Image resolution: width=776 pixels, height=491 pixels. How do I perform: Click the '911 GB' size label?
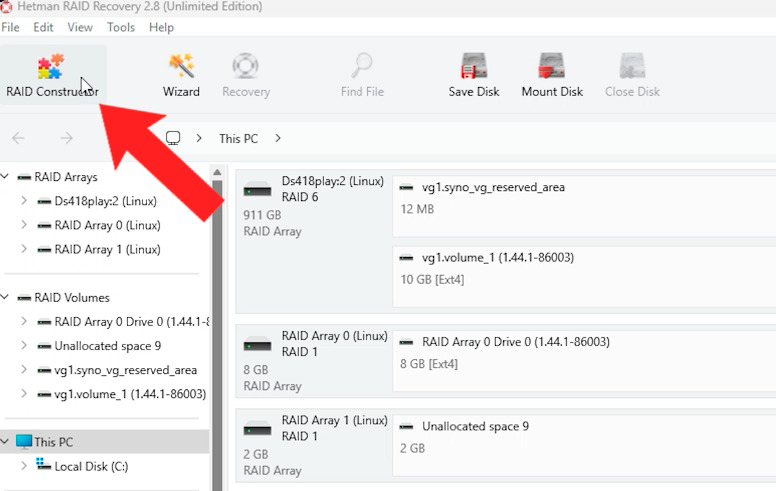(x=262, y=215)
